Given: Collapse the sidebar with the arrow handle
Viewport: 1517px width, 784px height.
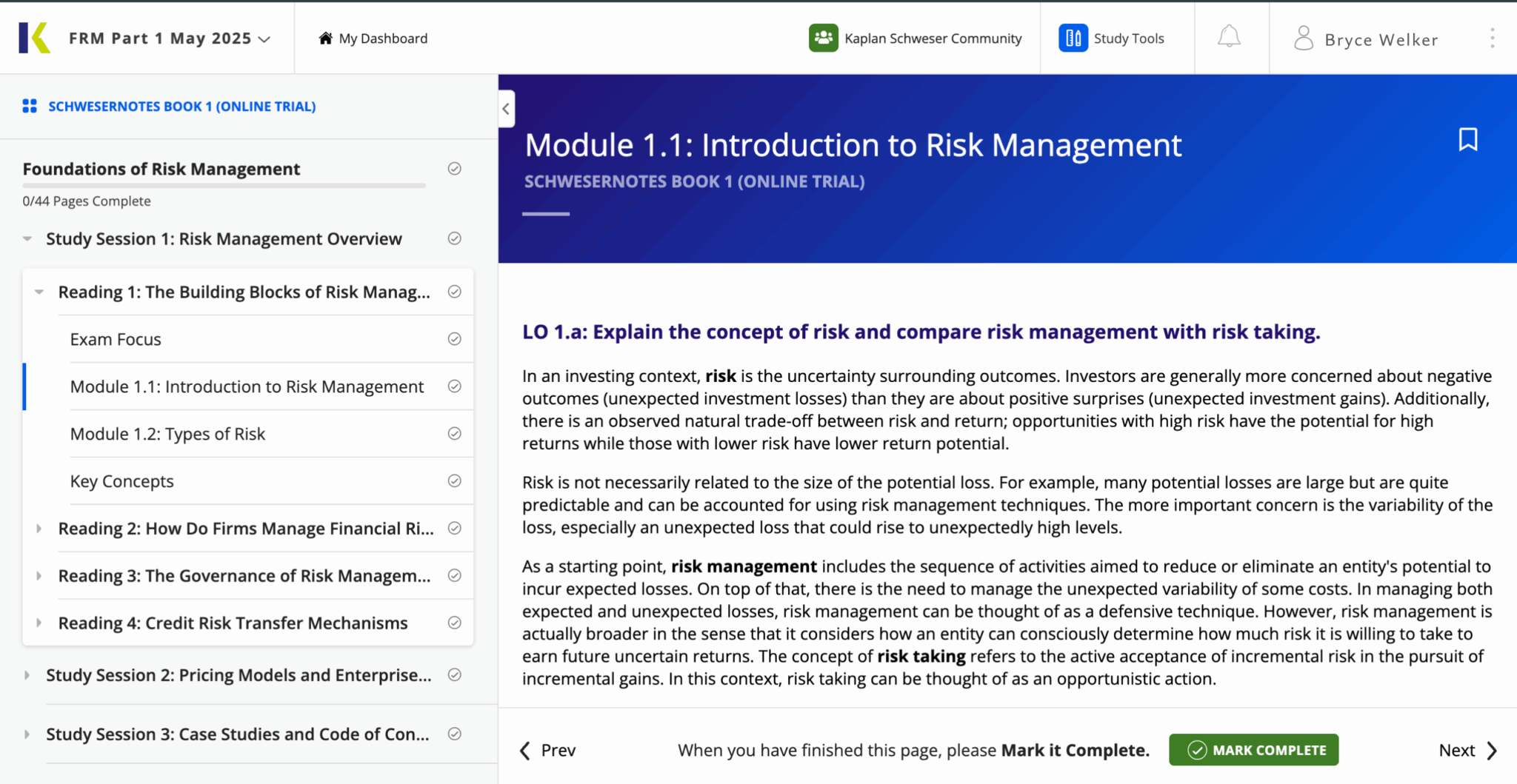Looking at the screenshot, I should (506, 109).
